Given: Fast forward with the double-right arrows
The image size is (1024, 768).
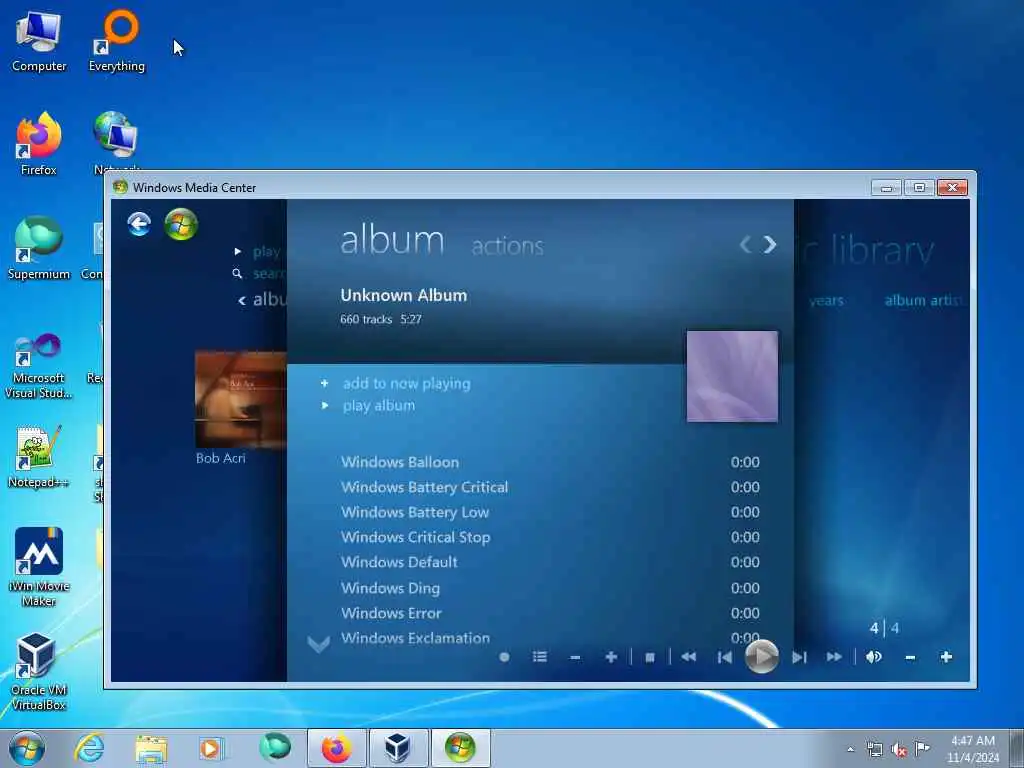Looking at the screenshot, I should pos(834,657).
